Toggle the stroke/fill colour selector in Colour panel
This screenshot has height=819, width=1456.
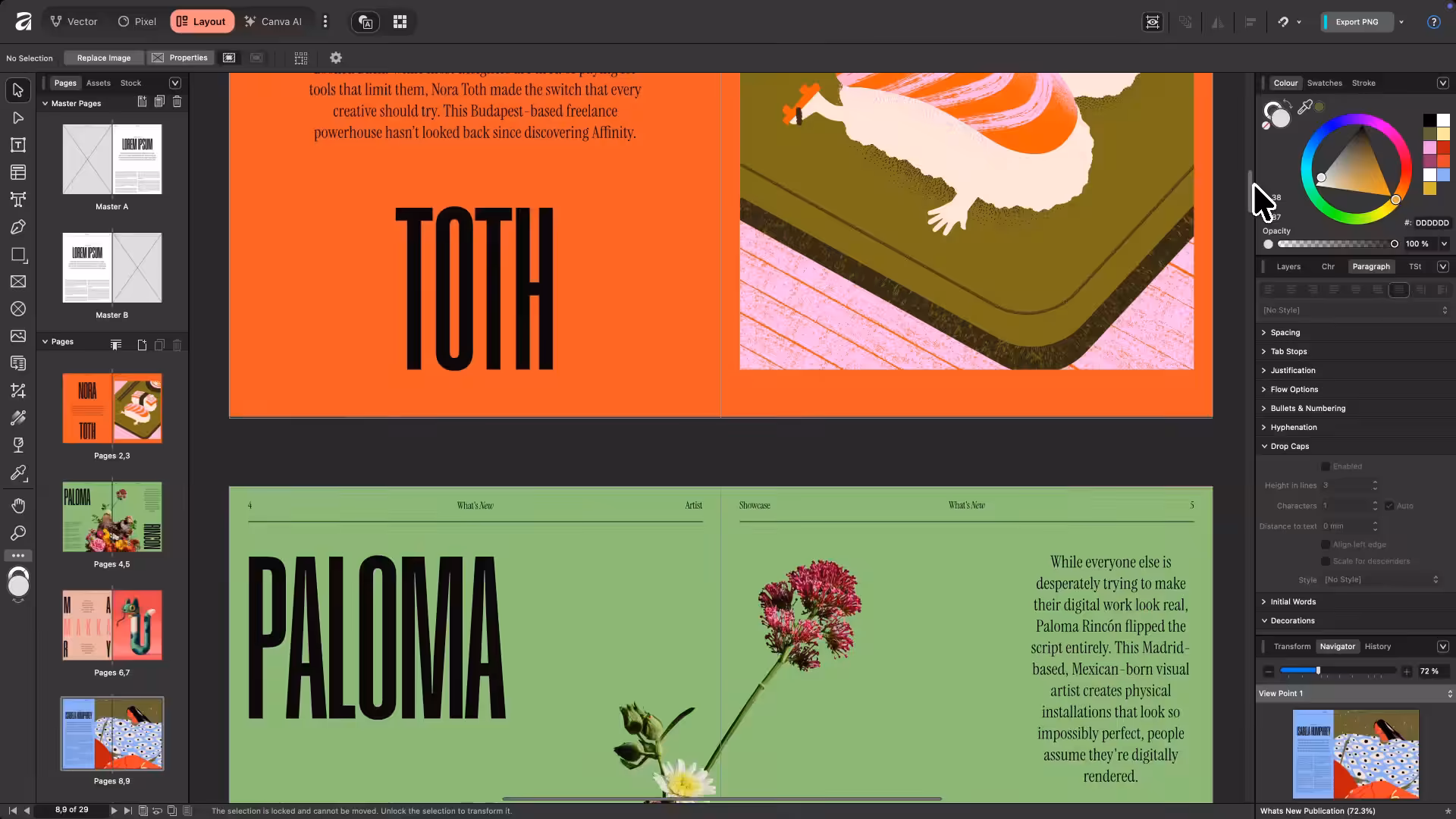pyautogui.click(x=1277, y=115)
